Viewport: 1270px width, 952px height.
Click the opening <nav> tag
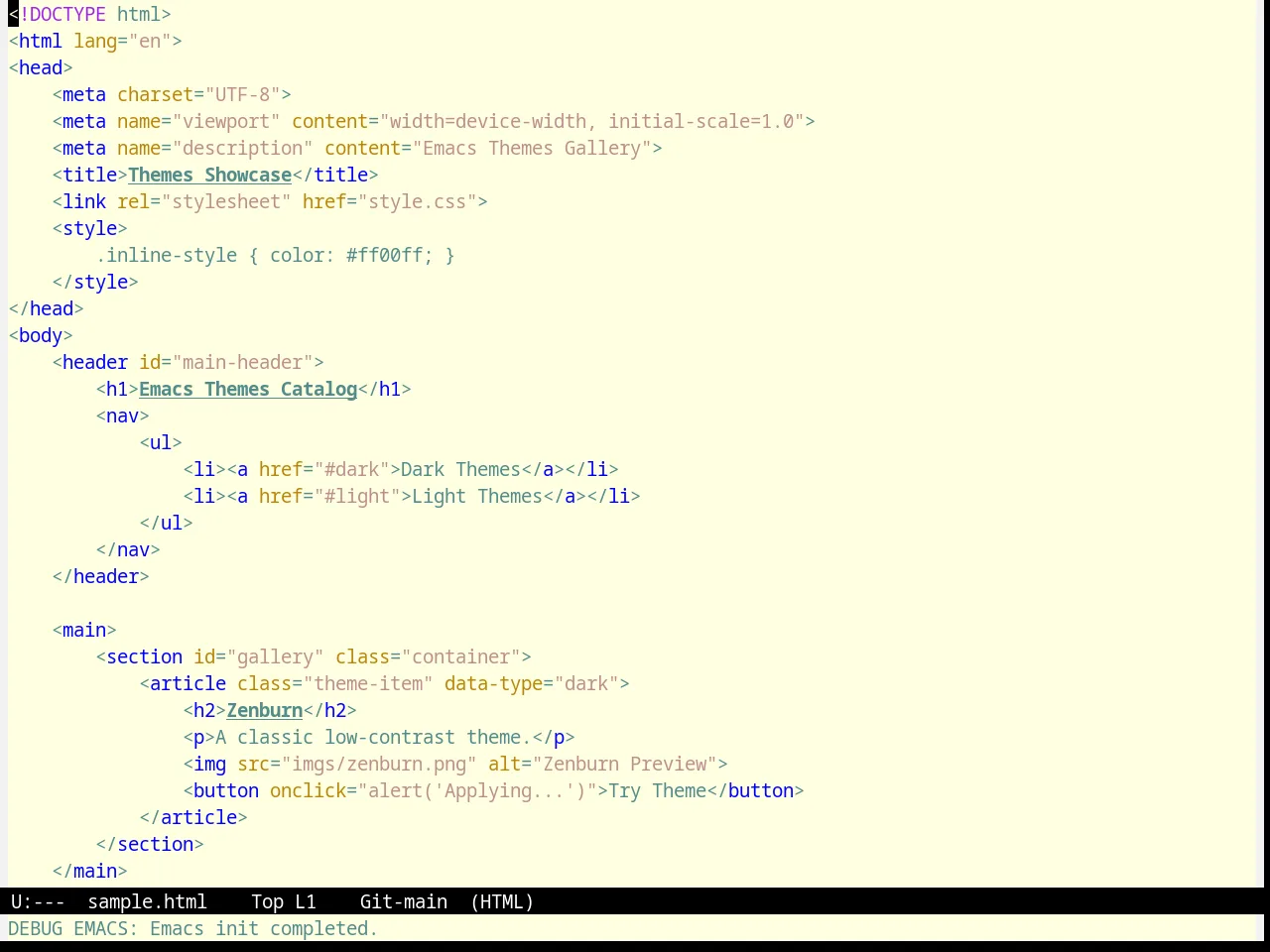tap(122, 416)
